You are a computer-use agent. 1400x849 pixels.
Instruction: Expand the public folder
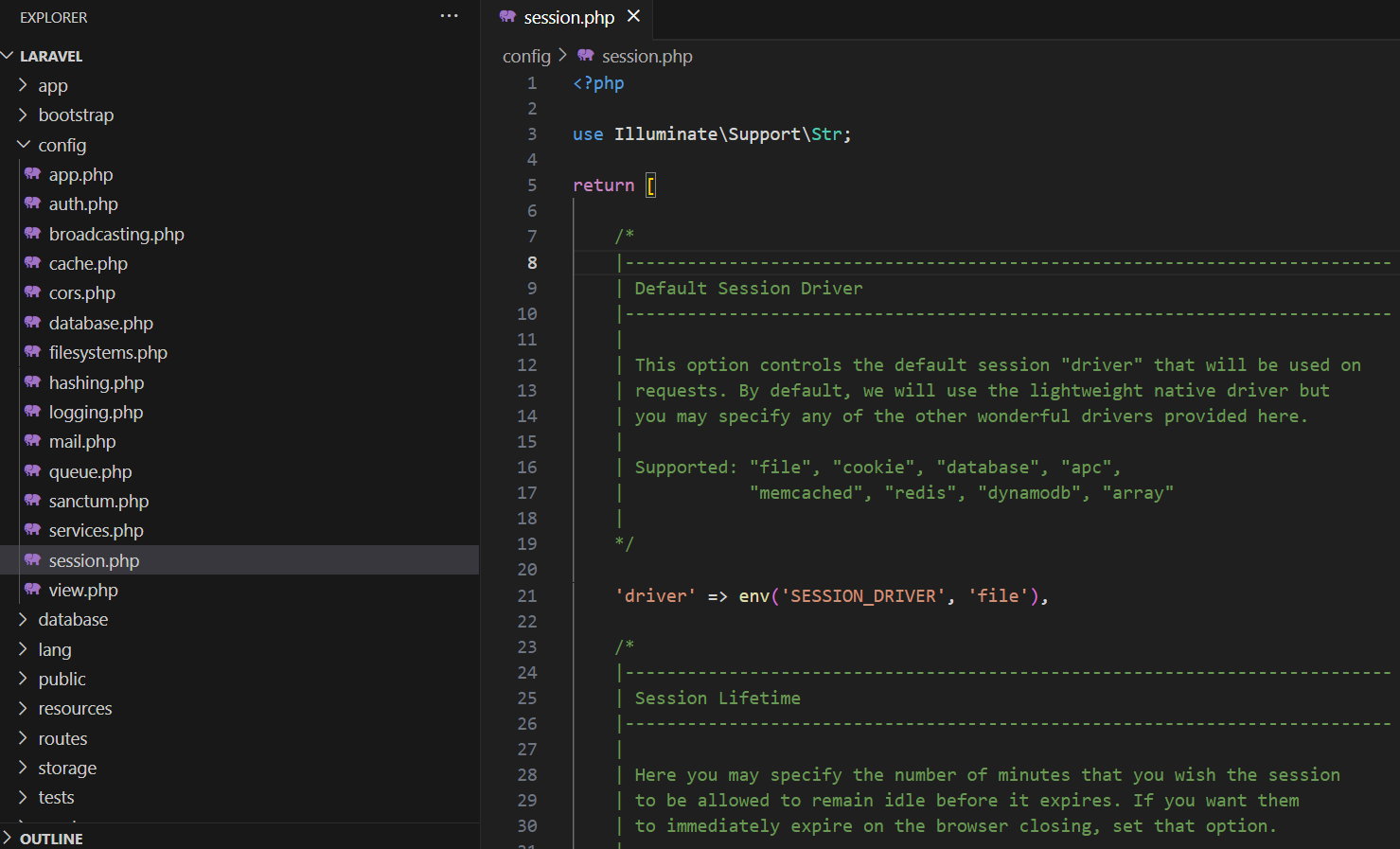click(23, 679)
